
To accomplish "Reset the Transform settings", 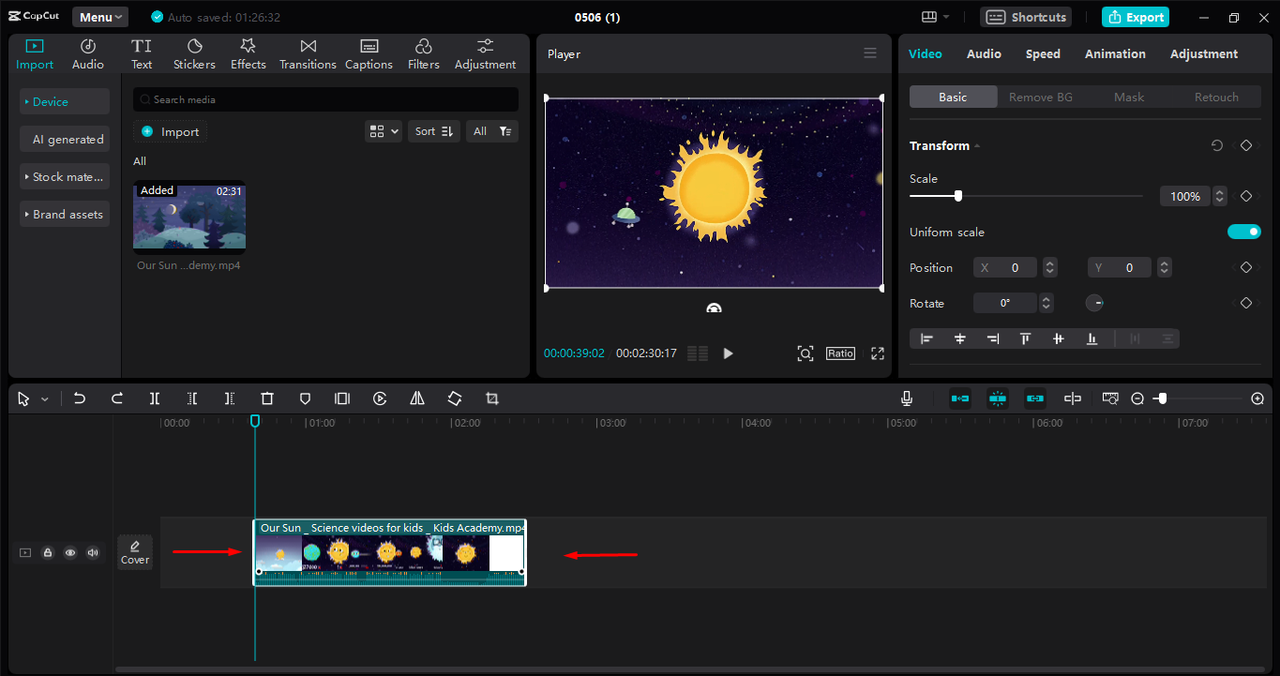I will pyautogui.click(x=1217, y=146).
